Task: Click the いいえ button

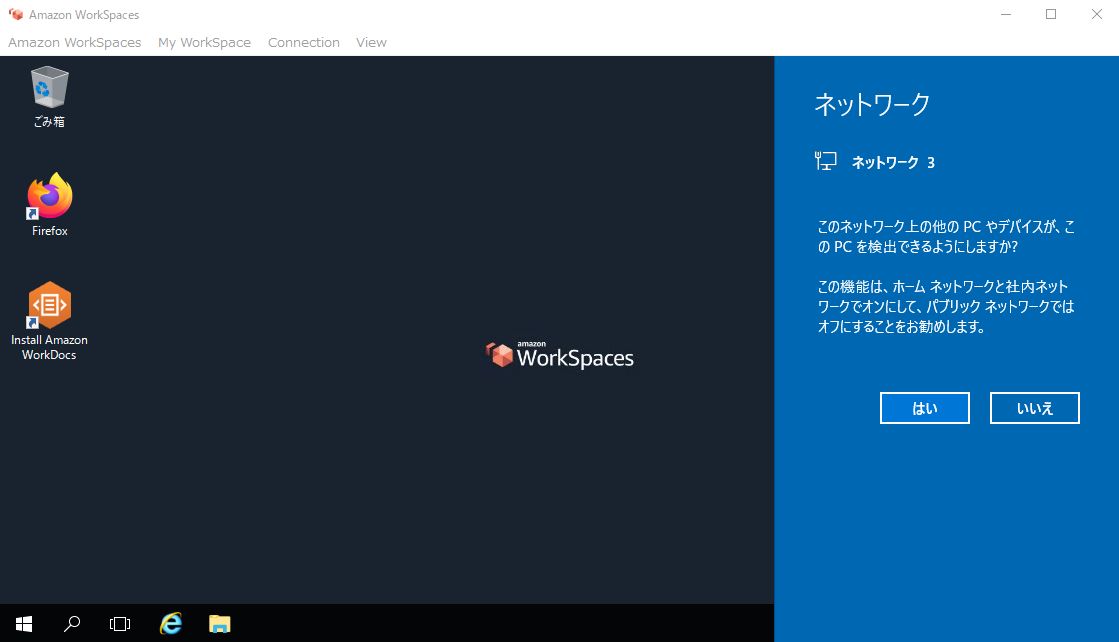Action: tap(1034, 408)
